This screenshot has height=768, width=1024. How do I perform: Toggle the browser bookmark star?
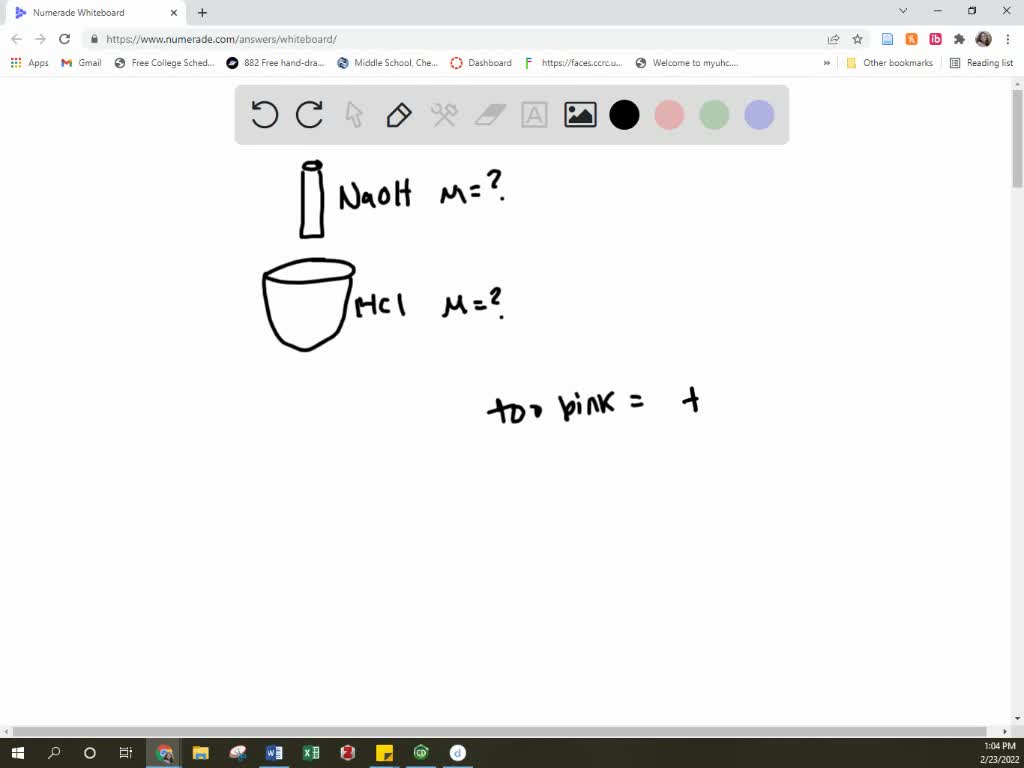point(856,39)
